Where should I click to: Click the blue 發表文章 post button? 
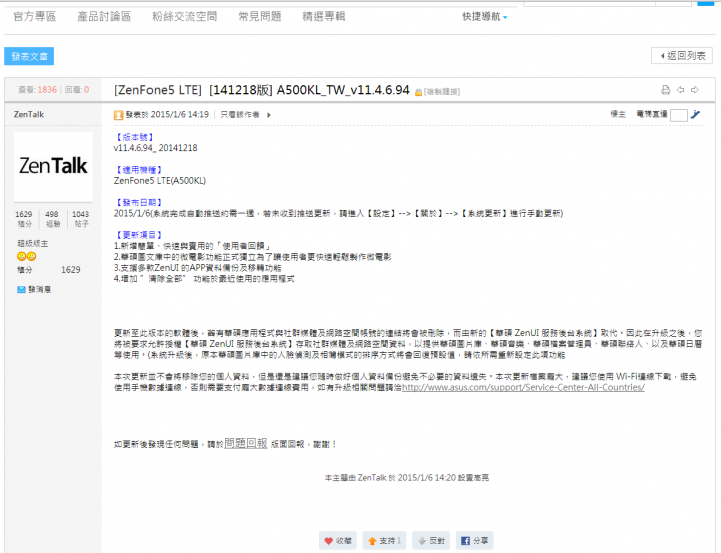click(x=29, y=56)
